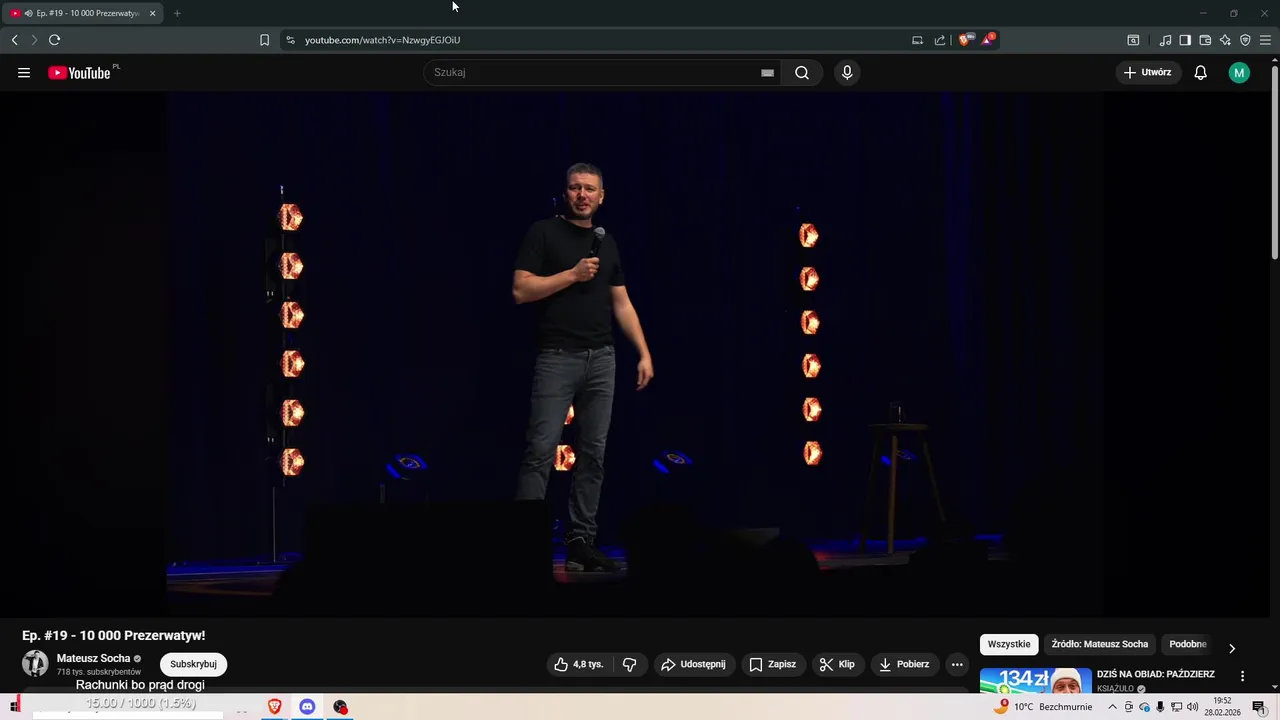This screenshot has width=1280, height=720.
Task: Show more chips with right arrow
Action: pyautogui.click(x=1232, y=648)
